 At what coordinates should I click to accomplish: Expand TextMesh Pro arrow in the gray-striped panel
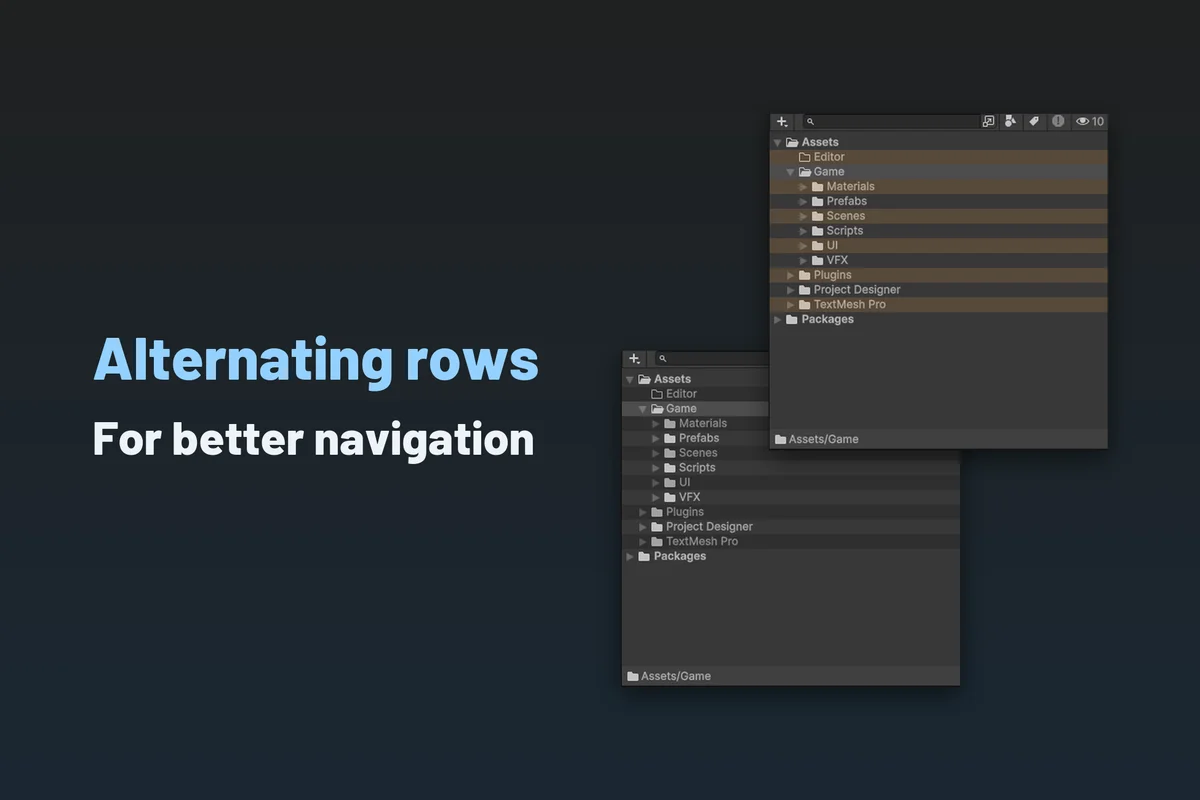coord(643,542)
